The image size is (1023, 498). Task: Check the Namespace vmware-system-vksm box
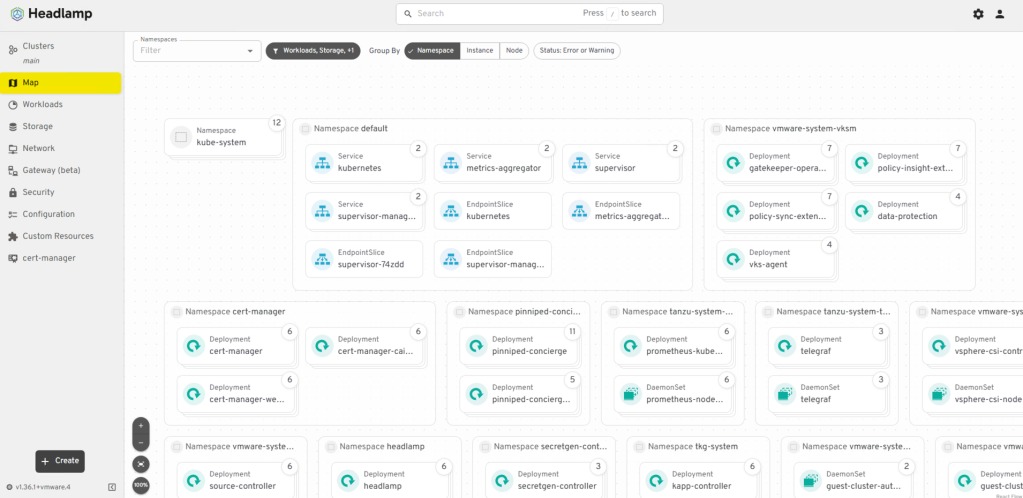coord(716,129)
